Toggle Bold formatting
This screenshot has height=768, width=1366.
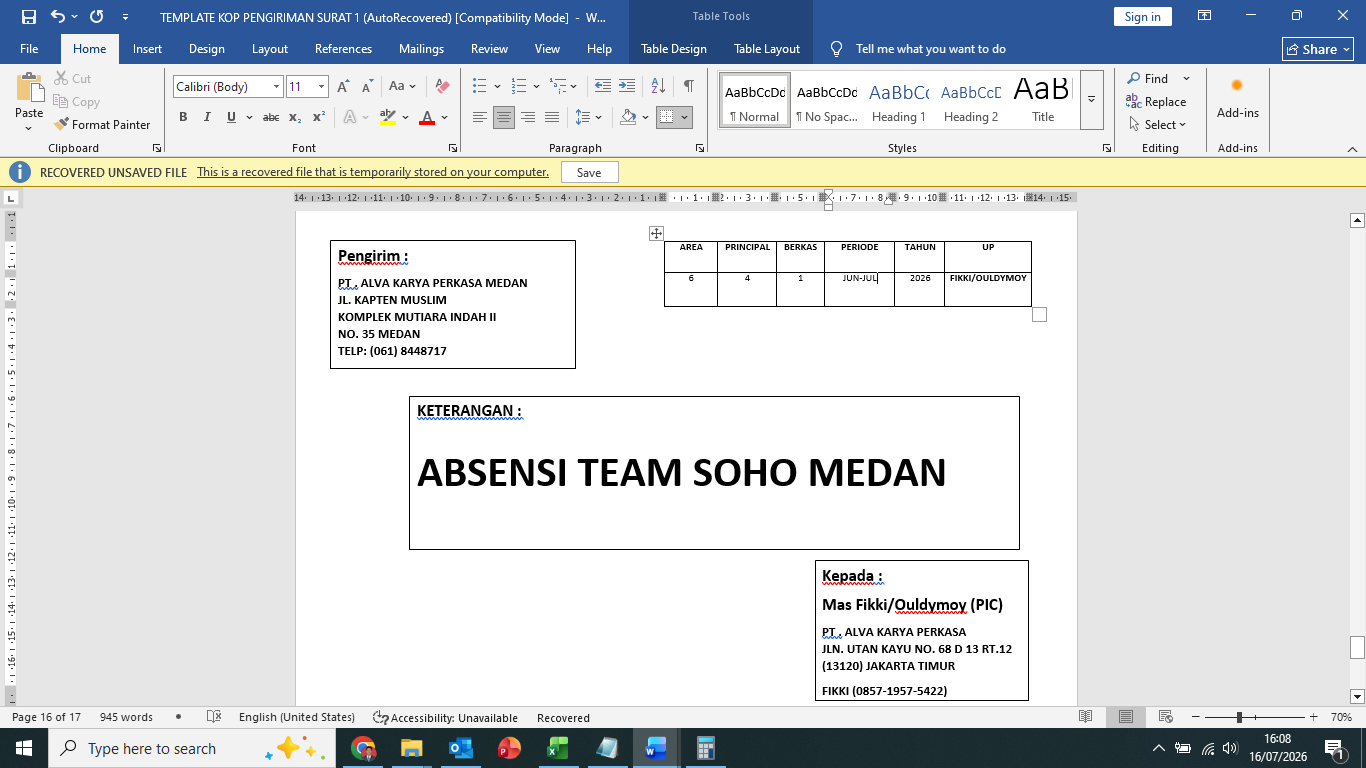[x=183, y=117]
